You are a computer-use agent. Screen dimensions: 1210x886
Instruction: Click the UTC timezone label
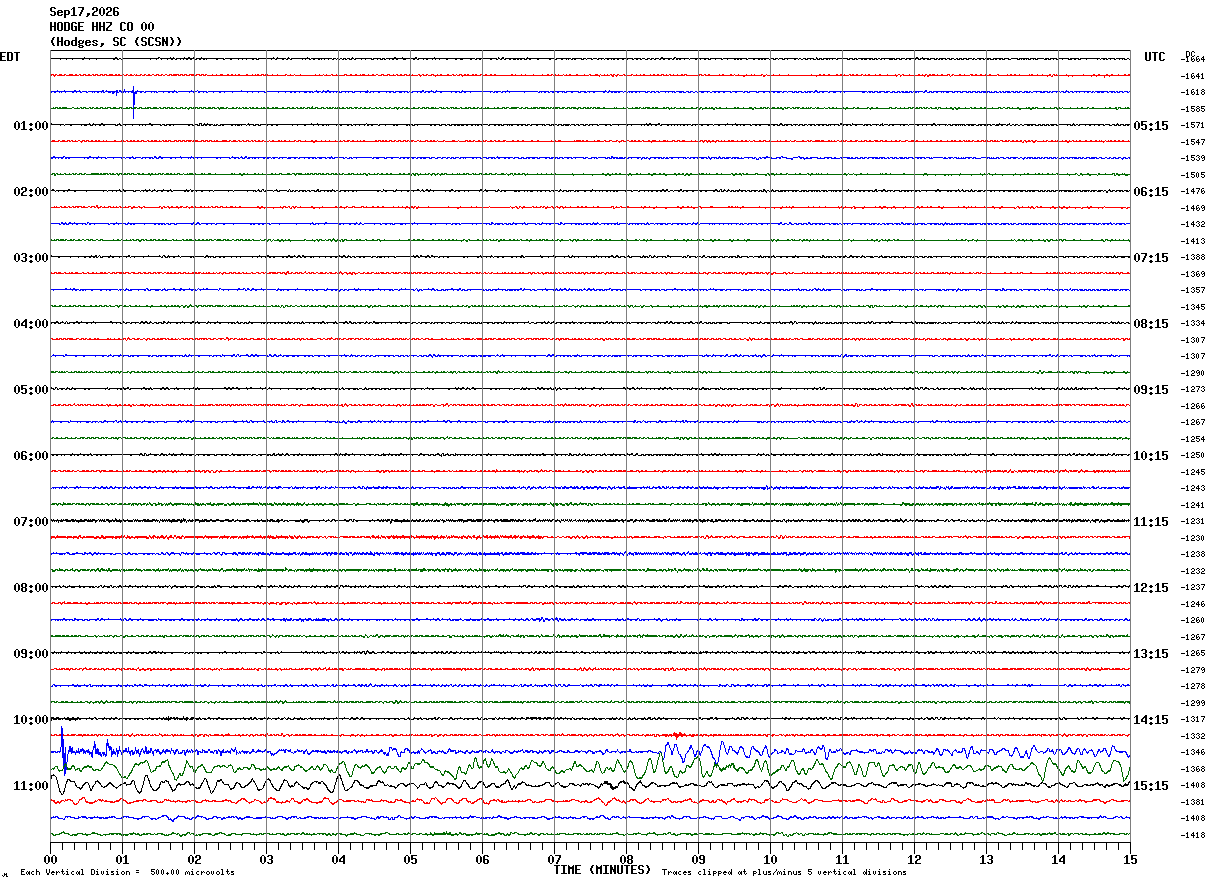1155,57
